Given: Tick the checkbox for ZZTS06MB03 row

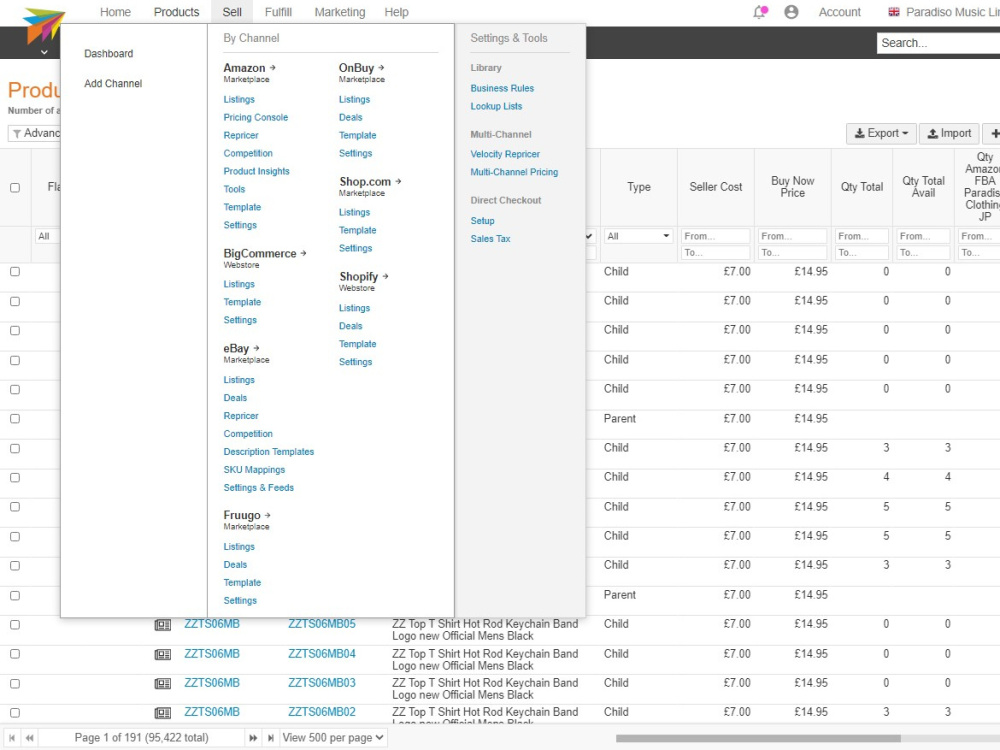Looking at the screenshot, I should [x=15, y=683].
